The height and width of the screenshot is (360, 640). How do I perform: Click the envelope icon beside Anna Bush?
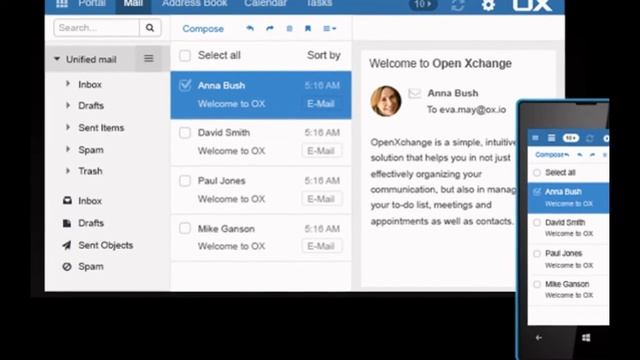point(414,93)
